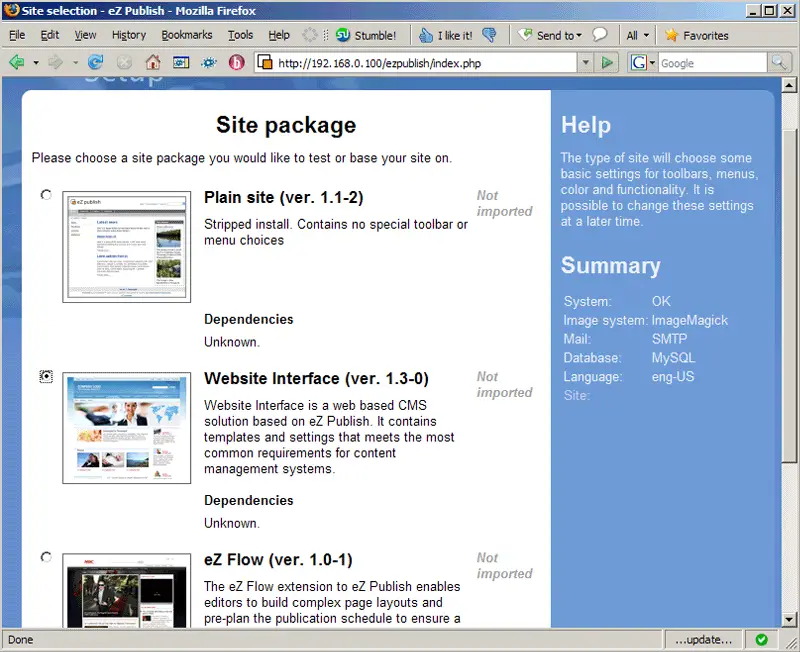This screenshot has height=652, width=800.
Task: Click the MySQL database summary value
Action: (x=673, y=358)
